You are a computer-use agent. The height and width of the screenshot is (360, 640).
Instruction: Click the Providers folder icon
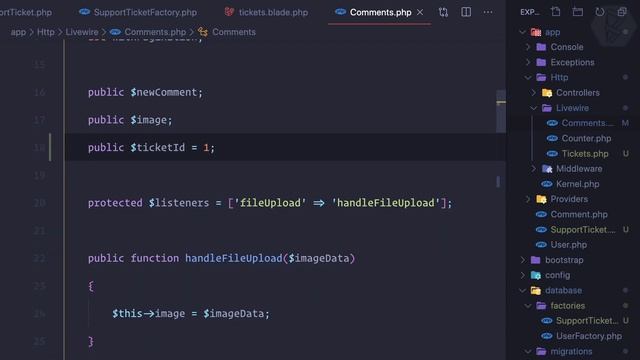pos(541,199)
